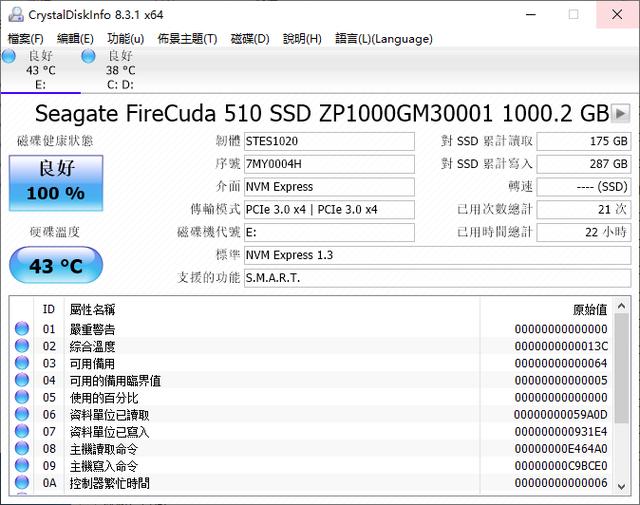640x505 pixels.
Task: Minimize the CrystalDiskInfo window
Action: 531,15
